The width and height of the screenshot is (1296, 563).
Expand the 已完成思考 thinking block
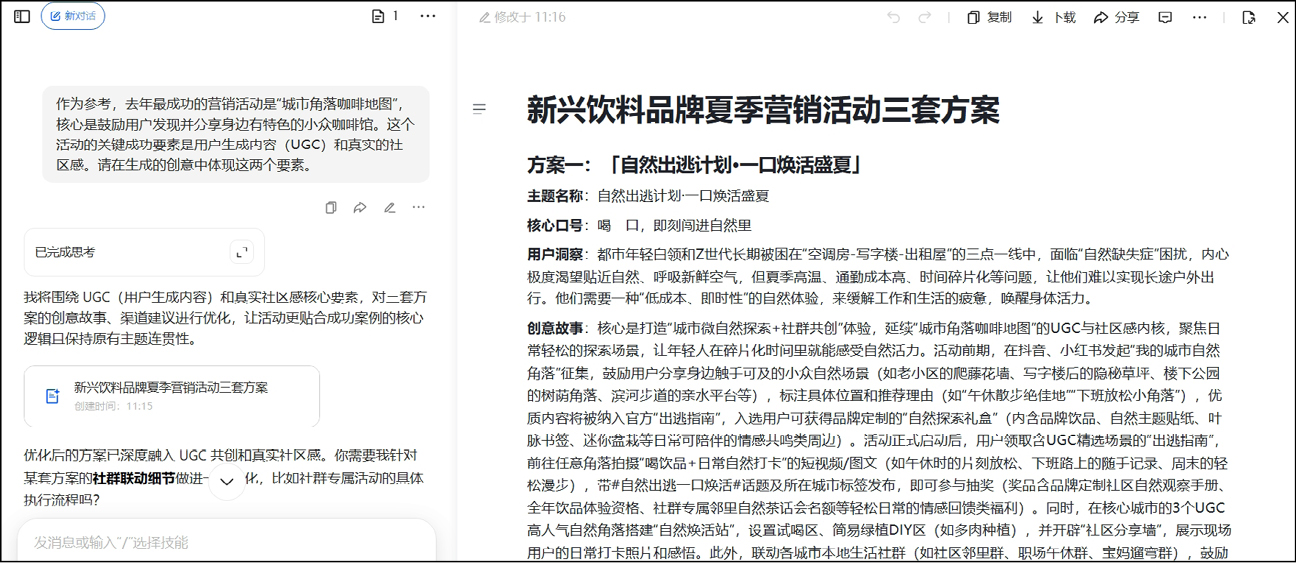click(x=242, y=253)
